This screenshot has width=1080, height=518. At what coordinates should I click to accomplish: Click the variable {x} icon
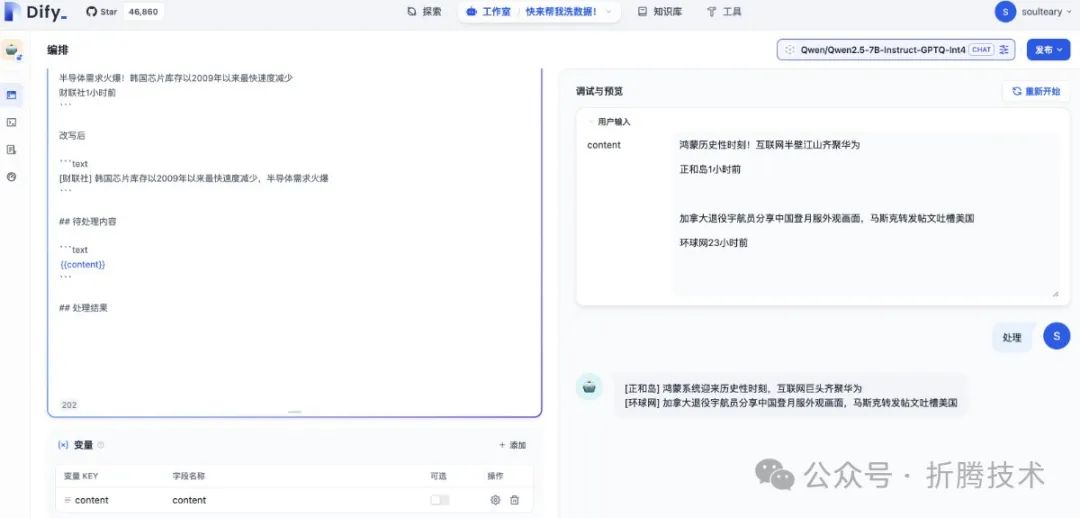(63, 445)
